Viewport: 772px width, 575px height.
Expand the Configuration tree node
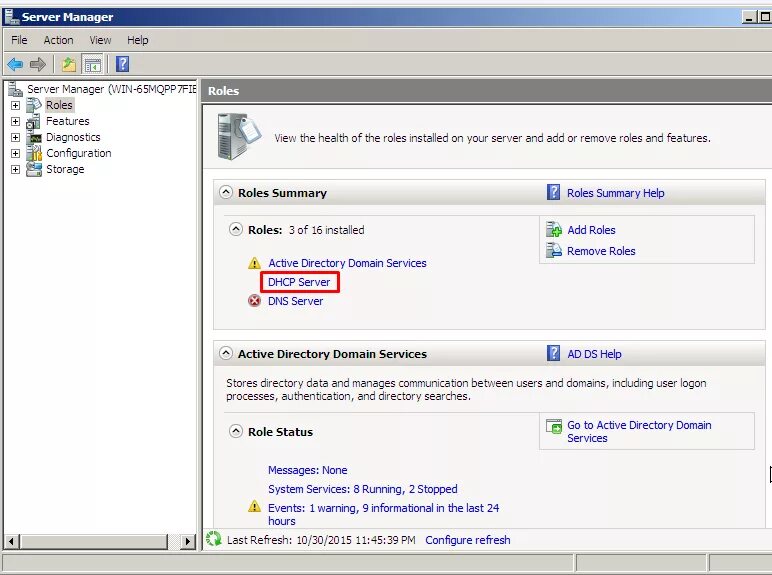point(15,153)
